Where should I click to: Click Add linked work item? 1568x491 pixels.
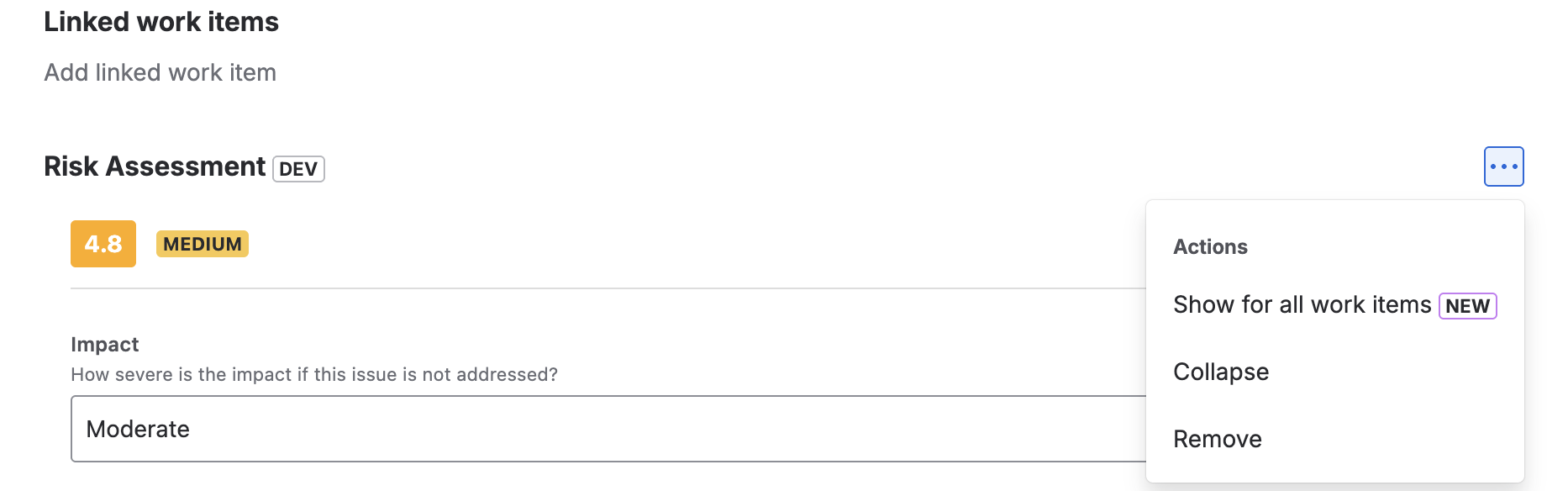point(160,73)
